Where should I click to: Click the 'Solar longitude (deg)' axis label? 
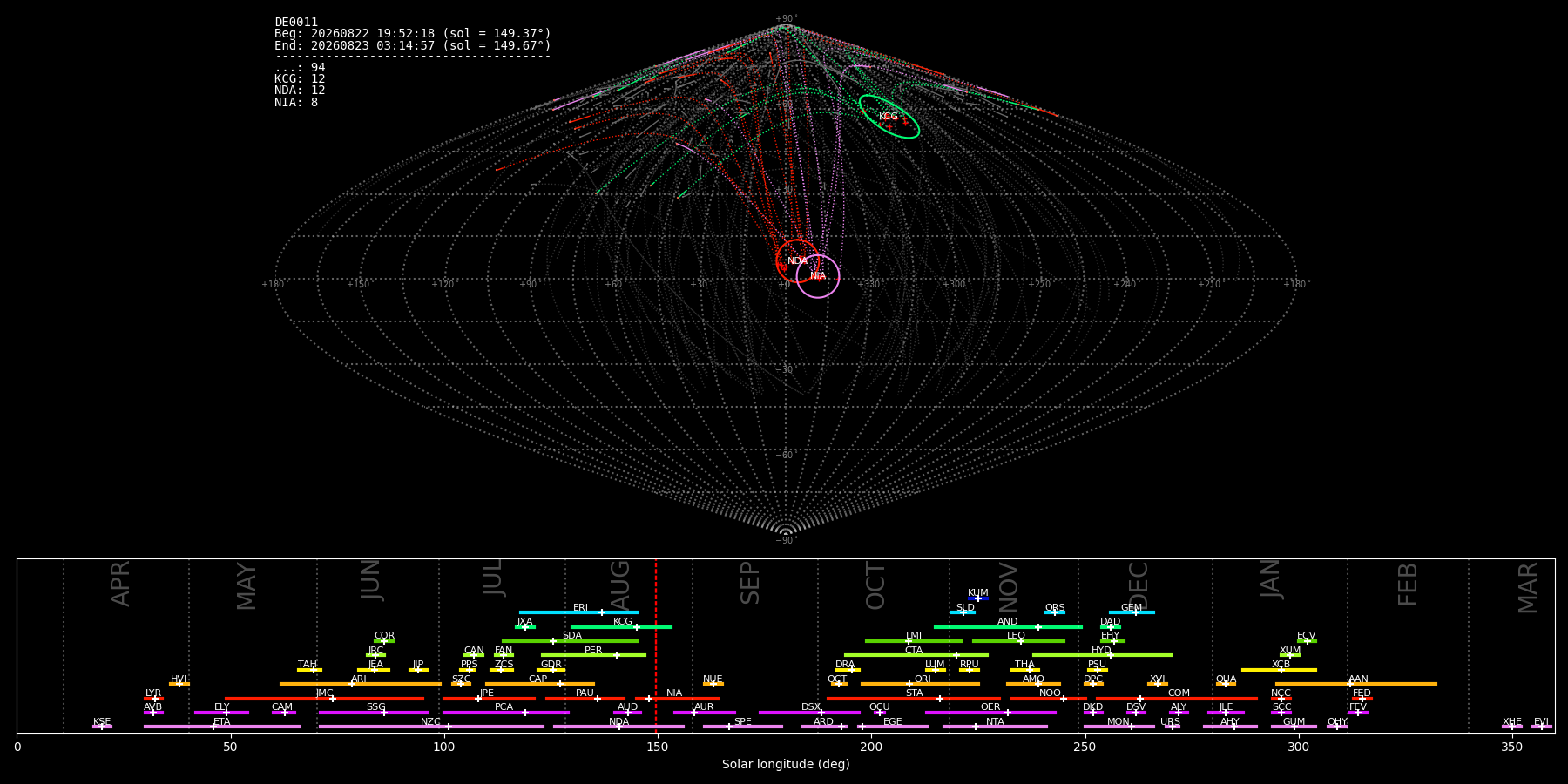click(x=786, y=765)
